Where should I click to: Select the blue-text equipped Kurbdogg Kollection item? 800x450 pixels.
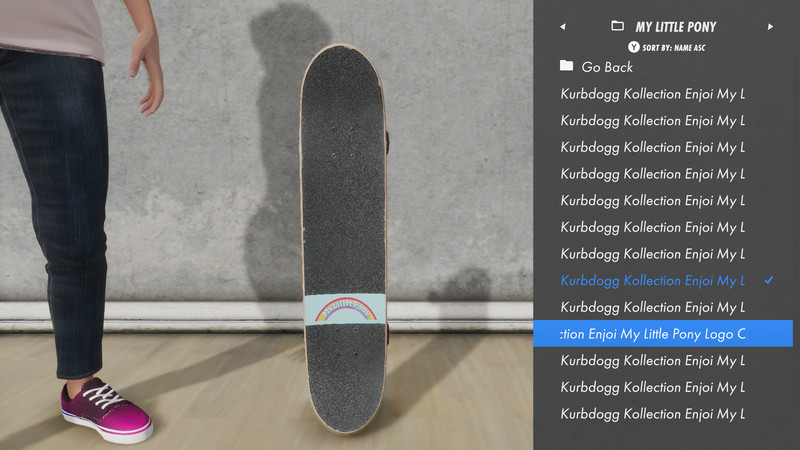coord(653,280)
